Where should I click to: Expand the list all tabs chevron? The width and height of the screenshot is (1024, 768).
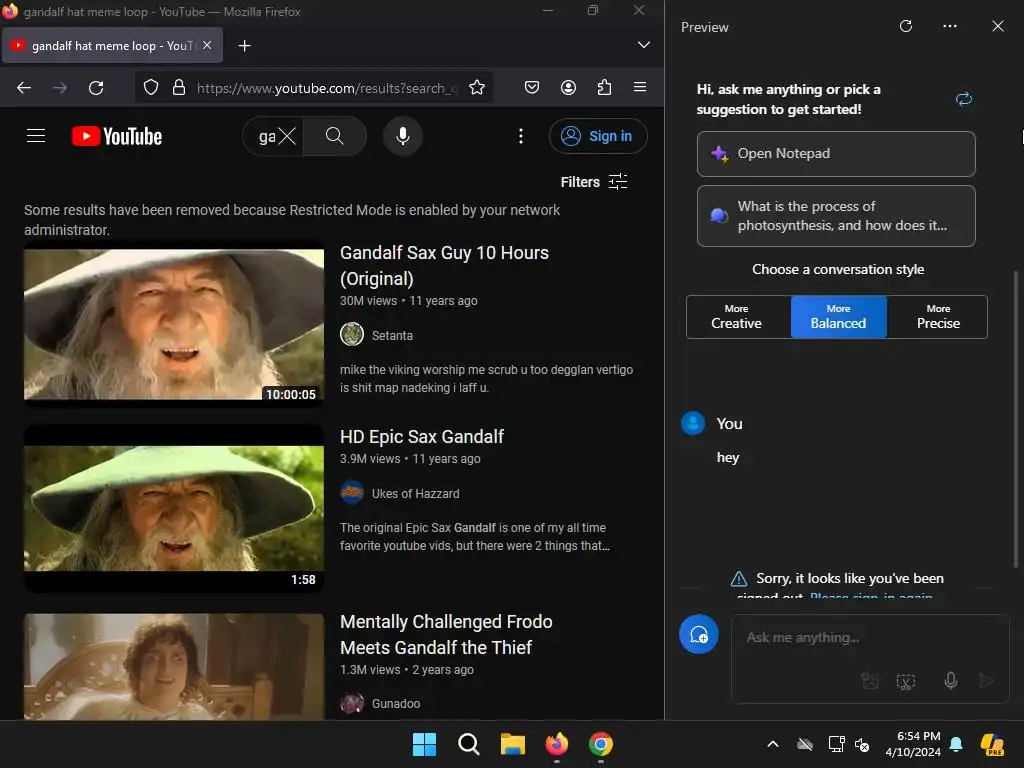click(x=644, y=44)
